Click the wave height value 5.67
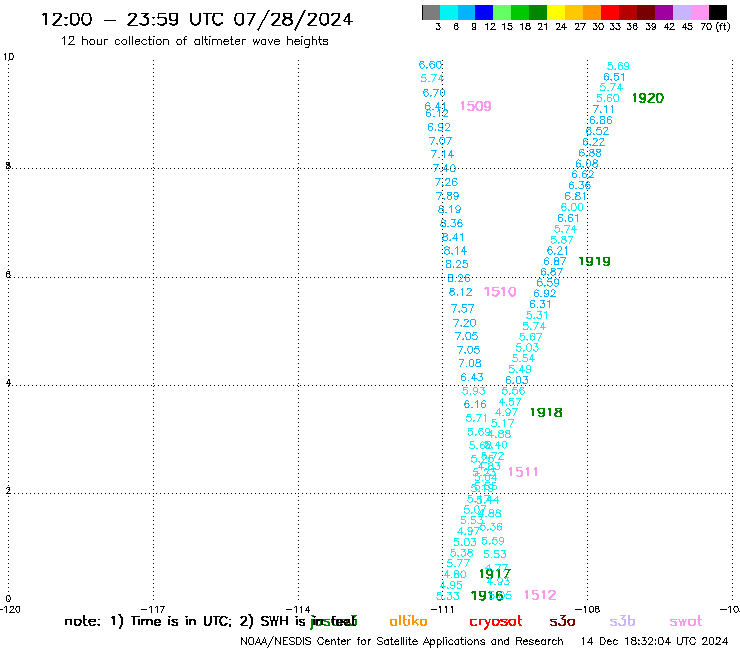Screen dimensions: 740x650 (x=530, y=337)
